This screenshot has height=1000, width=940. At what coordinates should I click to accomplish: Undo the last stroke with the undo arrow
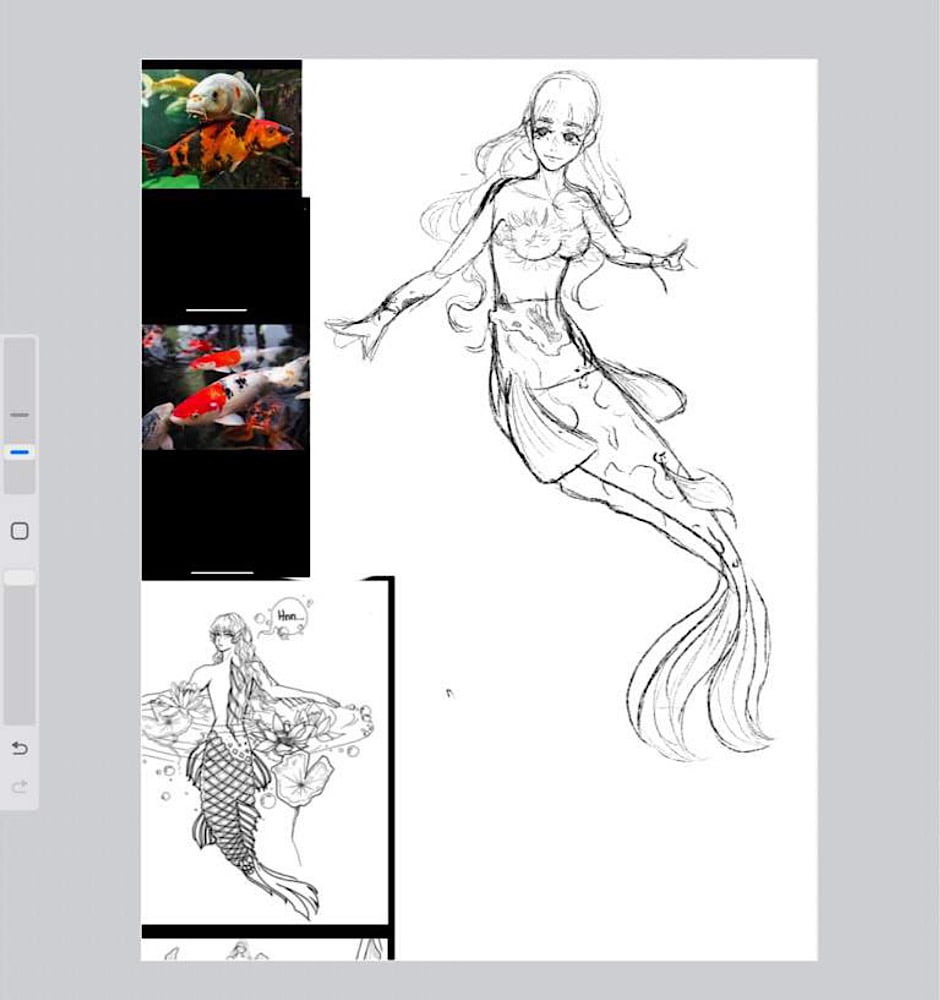click(19, 749)
